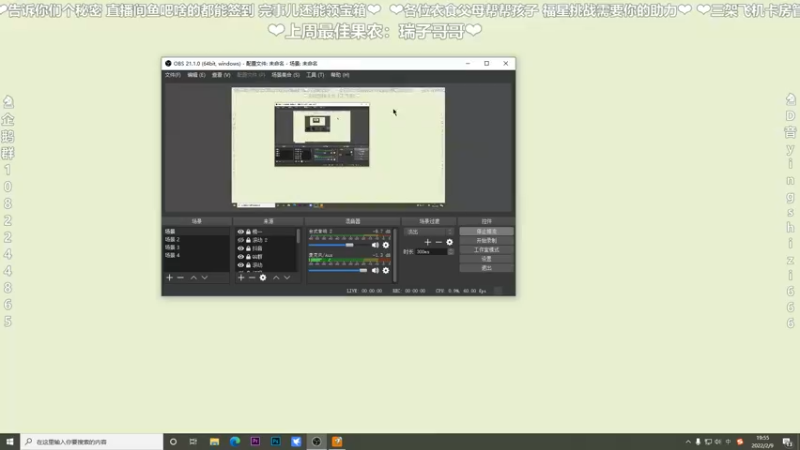Move the selected source up
Screen dimensions: 800x450
(x=276, y=278)
